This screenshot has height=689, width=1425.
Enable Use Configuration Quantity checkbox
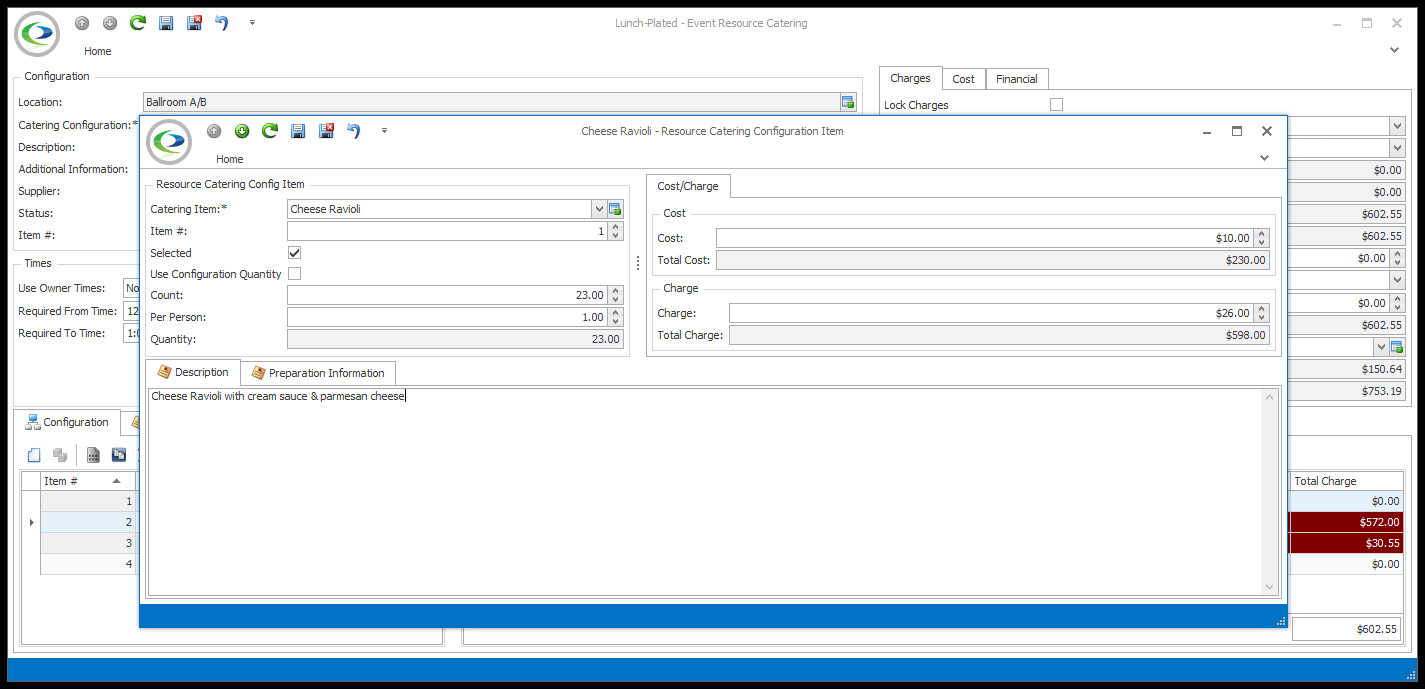tap(294, 274)
